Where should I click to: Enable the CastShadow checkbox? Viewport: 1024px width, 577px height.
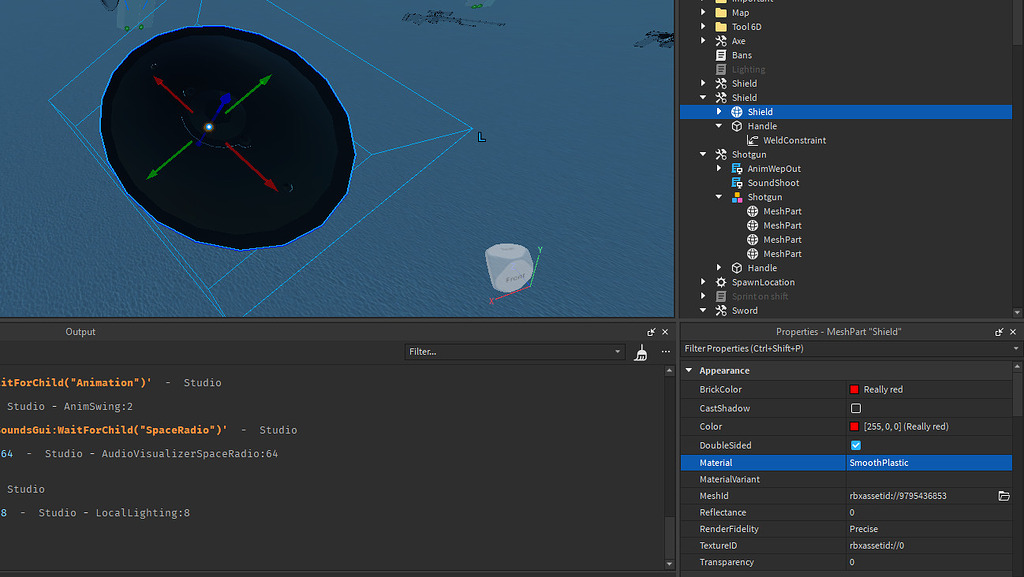tap(855, 408)
